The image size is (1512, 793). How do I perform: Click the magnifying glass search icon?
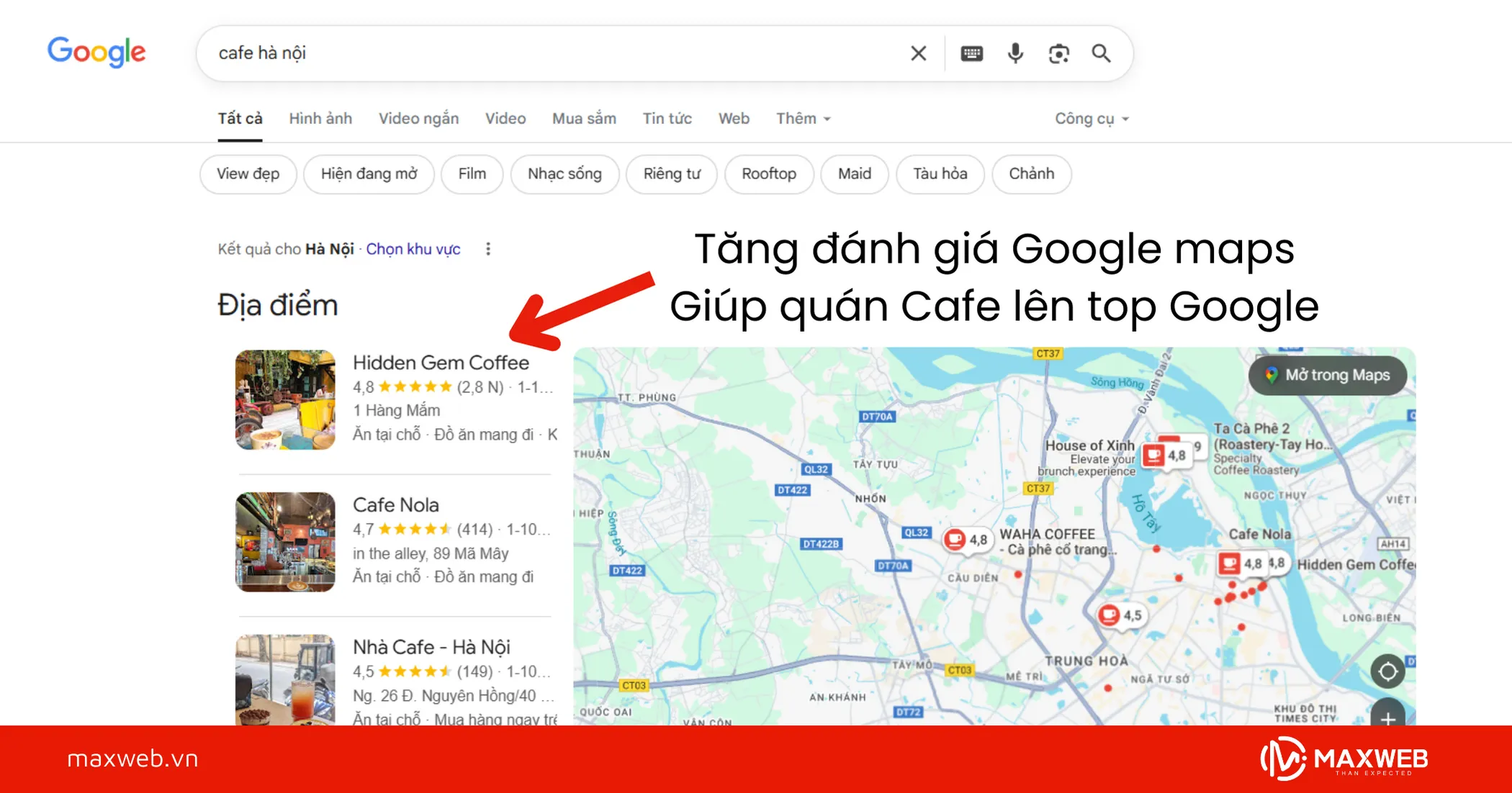tap(1101, 53)
